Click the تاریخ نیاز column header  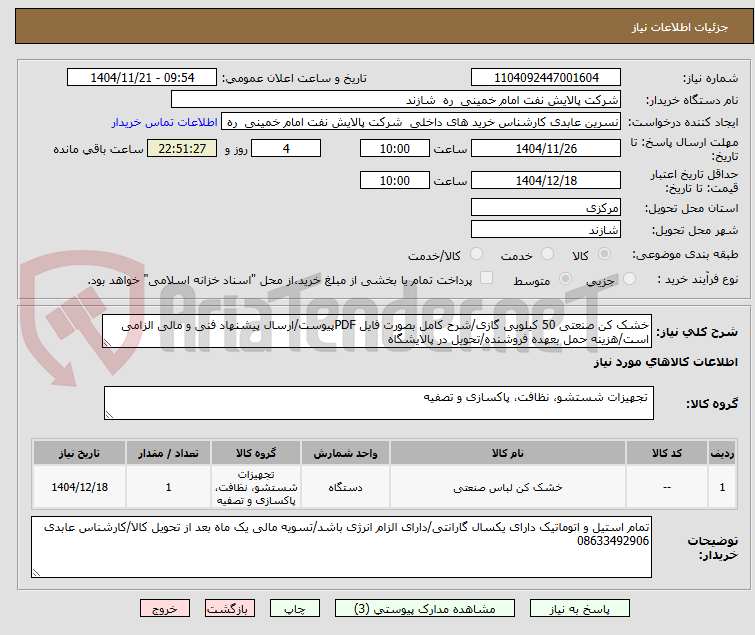[79, 453]
